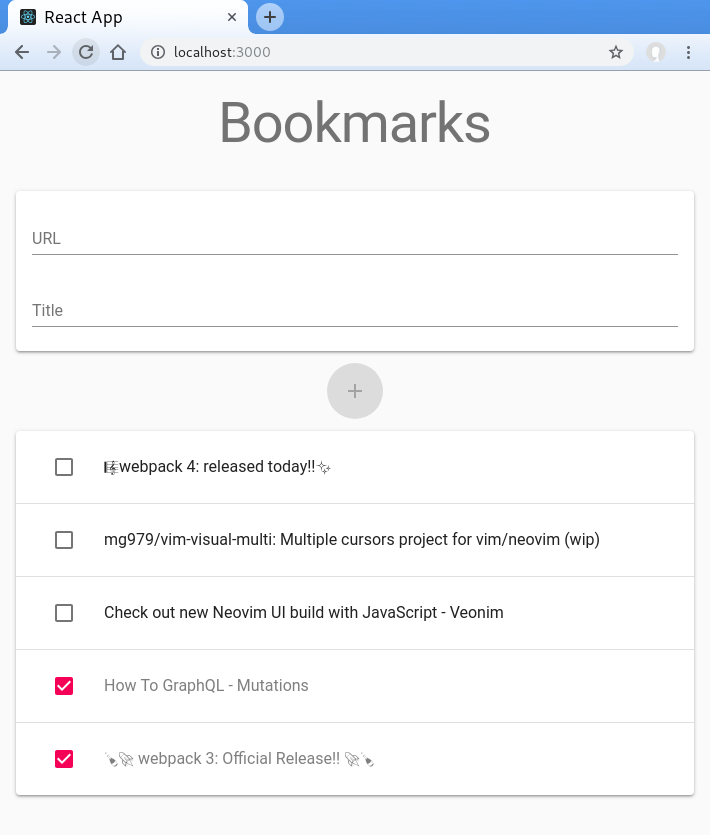The image size is (710, 835).
Task: View site information icon in address bar
Action: tap(158, 52)
